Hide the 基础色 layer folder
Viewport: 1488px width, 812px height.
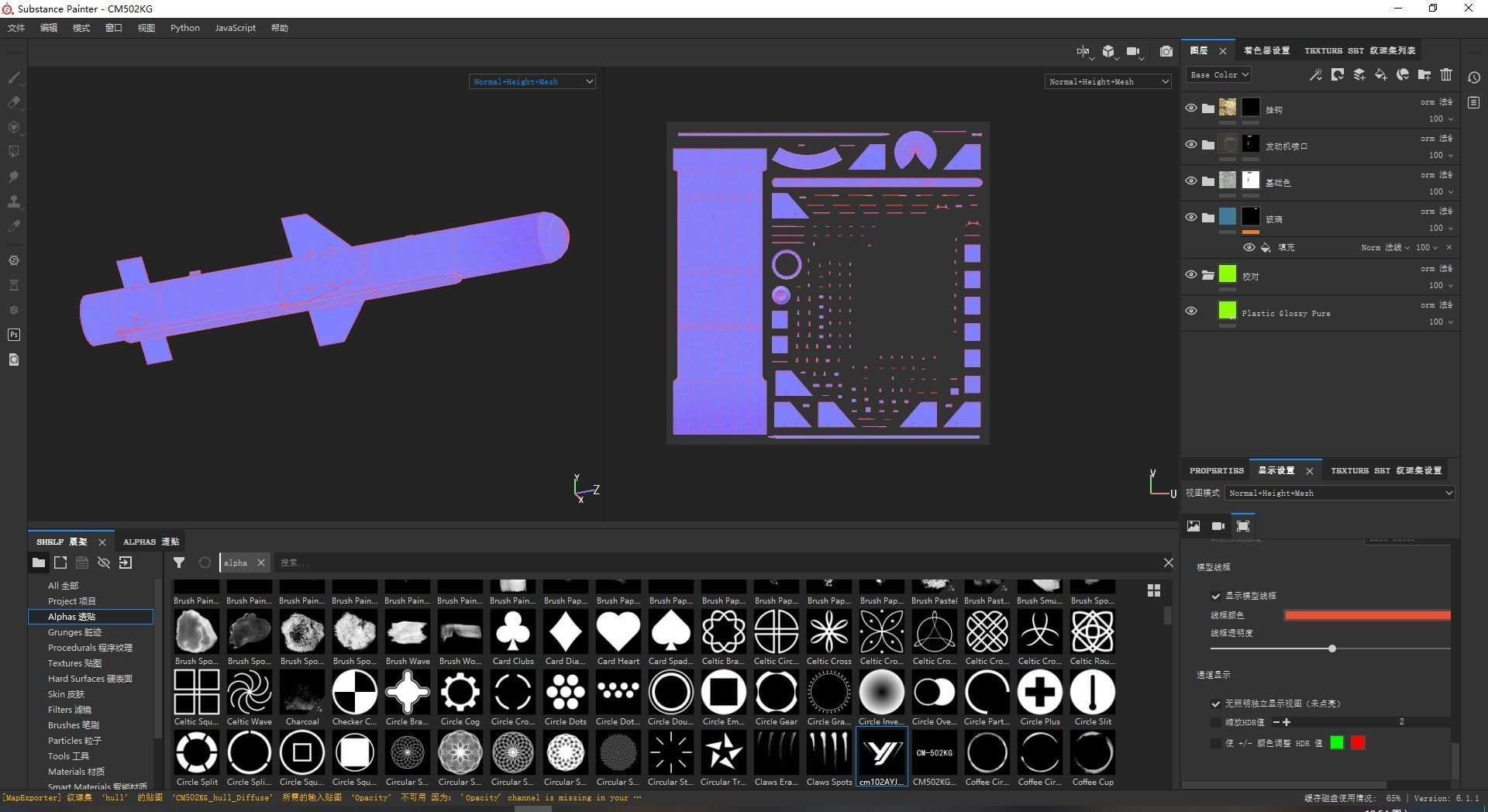pos(1191,181)
